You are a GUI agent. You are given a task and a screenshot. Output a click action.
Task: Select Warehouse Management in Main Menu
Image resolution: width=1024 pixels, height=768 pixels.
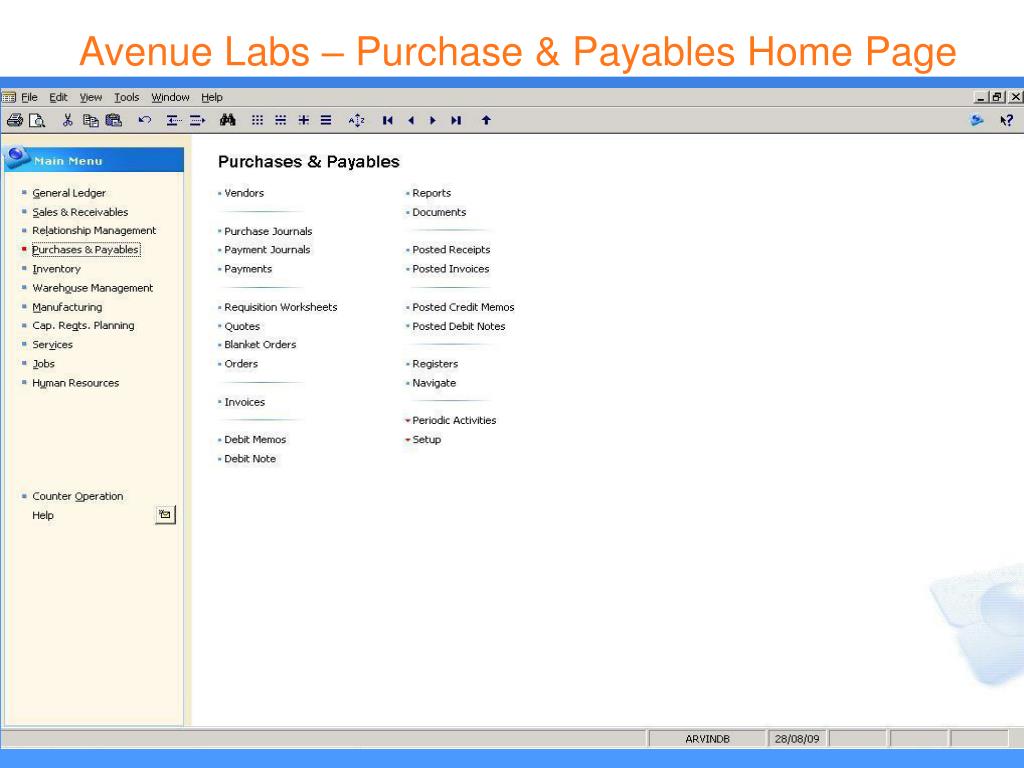(x=93, y=288)
